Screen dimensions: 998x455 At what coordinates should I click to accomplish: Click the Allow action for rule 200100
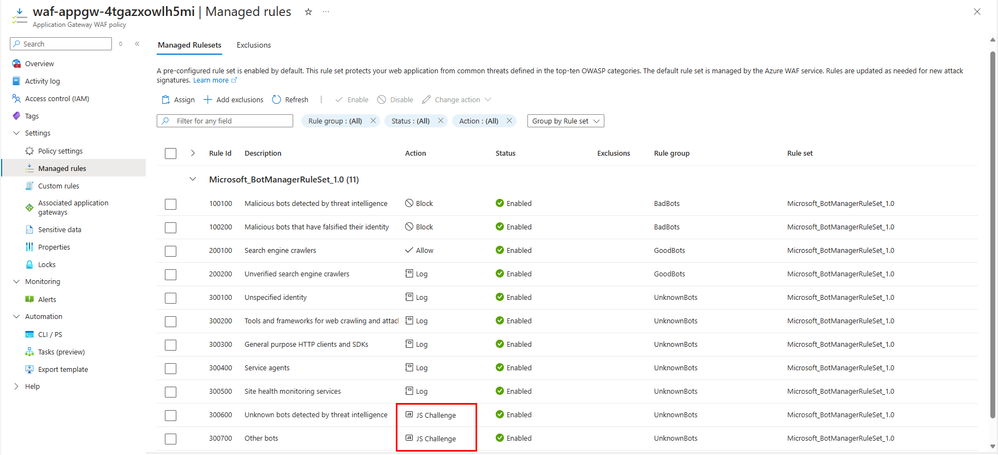(419, 251)
